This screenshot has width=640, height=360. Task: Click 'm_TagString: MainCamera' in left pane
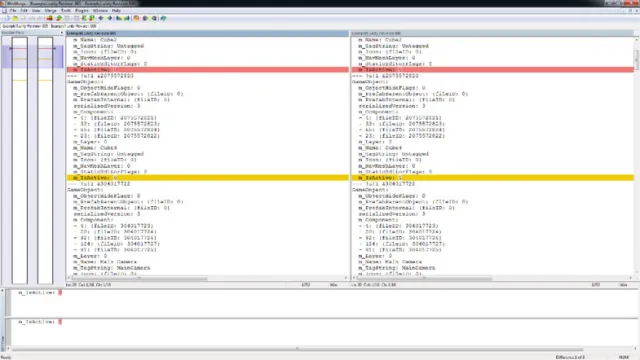111,268
